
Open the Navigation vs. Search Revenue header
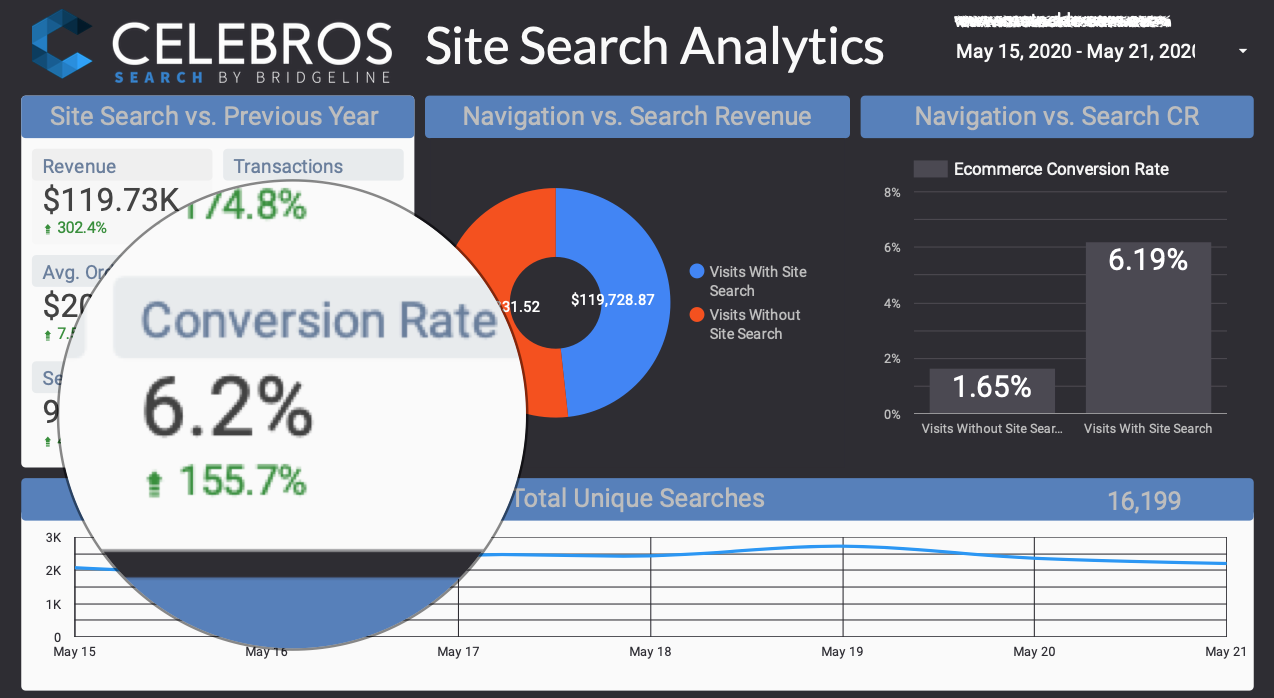pos(637,116)
